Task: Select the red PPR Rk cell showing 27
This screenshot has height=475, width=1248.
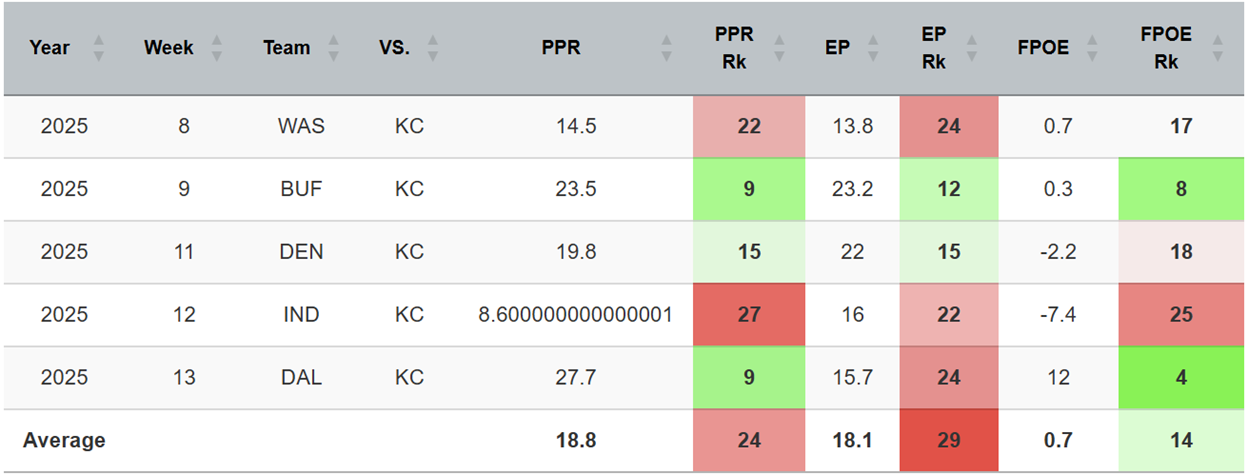Action: 749,315
